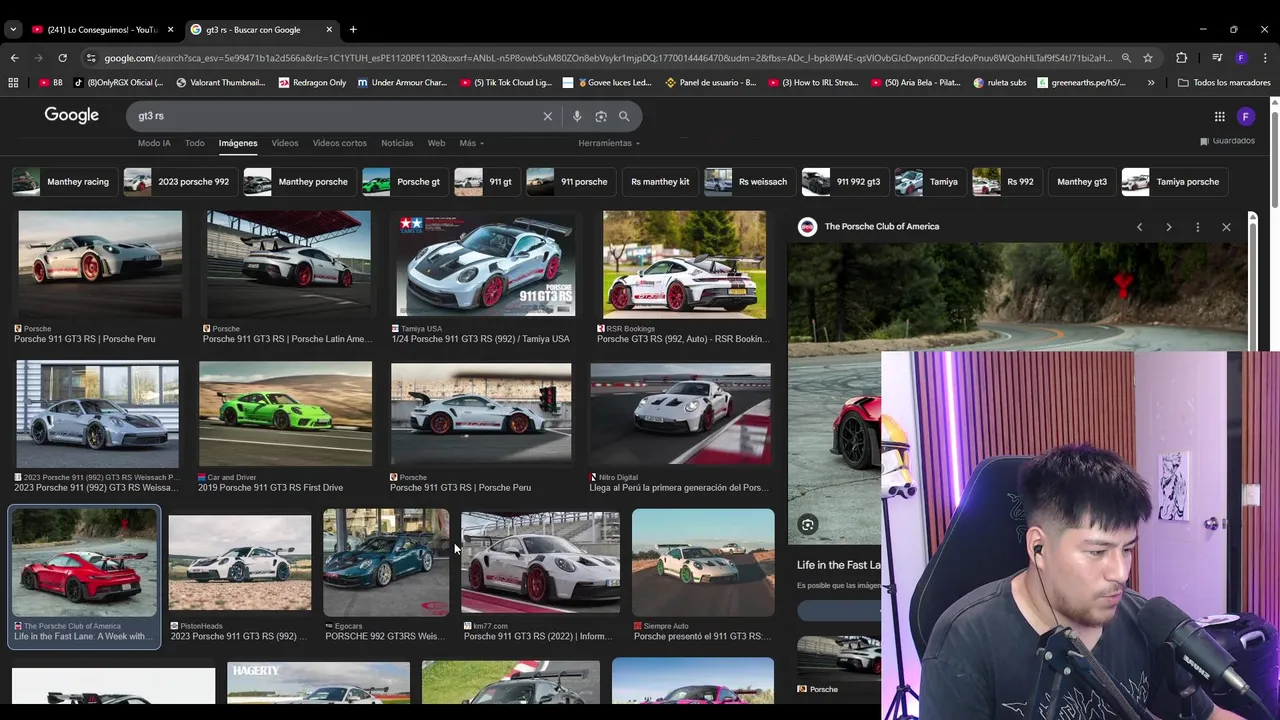
Task: Open Egocars PORSCHE 992 GT3RS thumbnail
Action: click(386, 562)
